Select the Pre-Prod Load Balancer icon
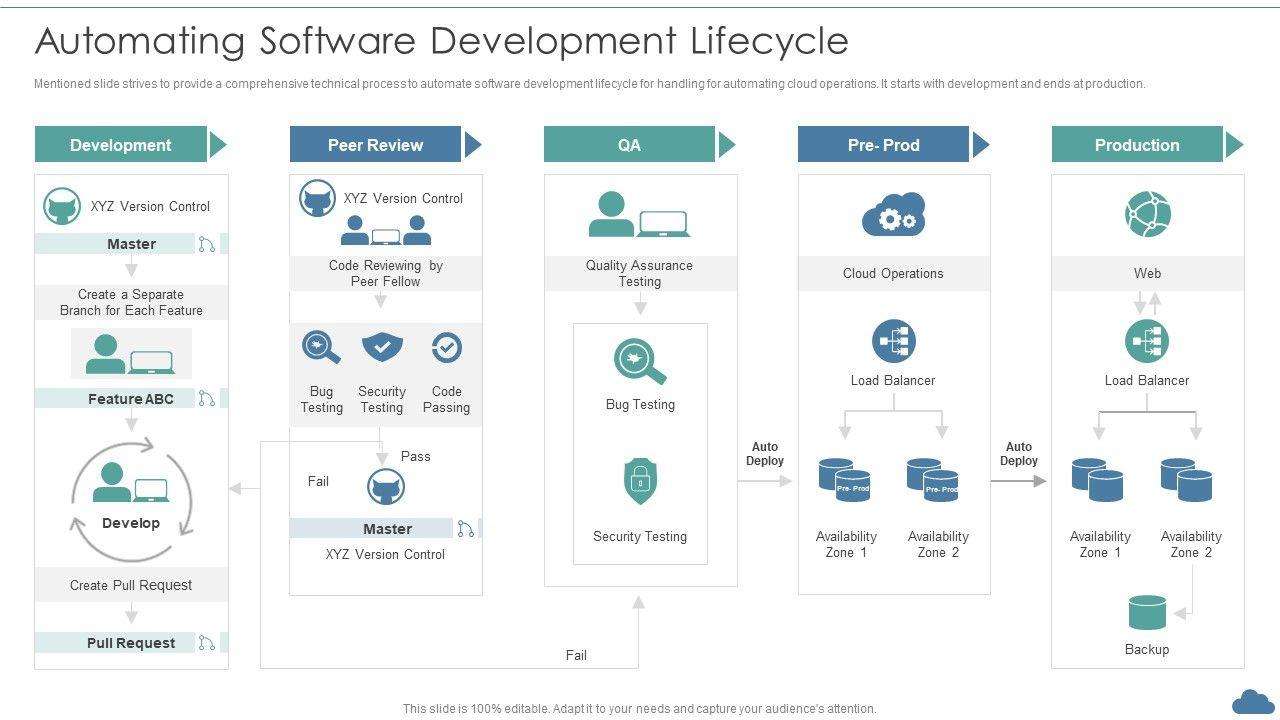 (x=893, y=342)
